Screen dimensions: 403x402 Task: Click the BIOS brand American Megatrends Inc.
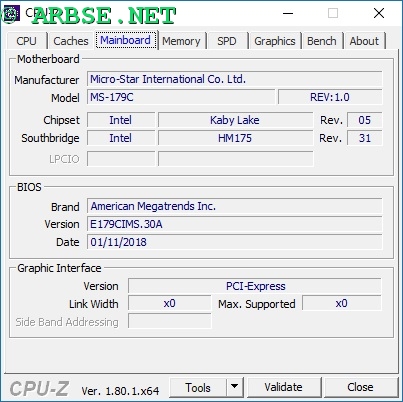[234, 206]
